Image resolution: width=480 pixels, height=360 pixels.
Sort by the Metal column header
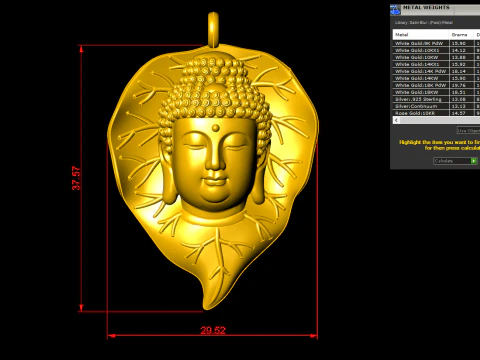coord(421,35)
